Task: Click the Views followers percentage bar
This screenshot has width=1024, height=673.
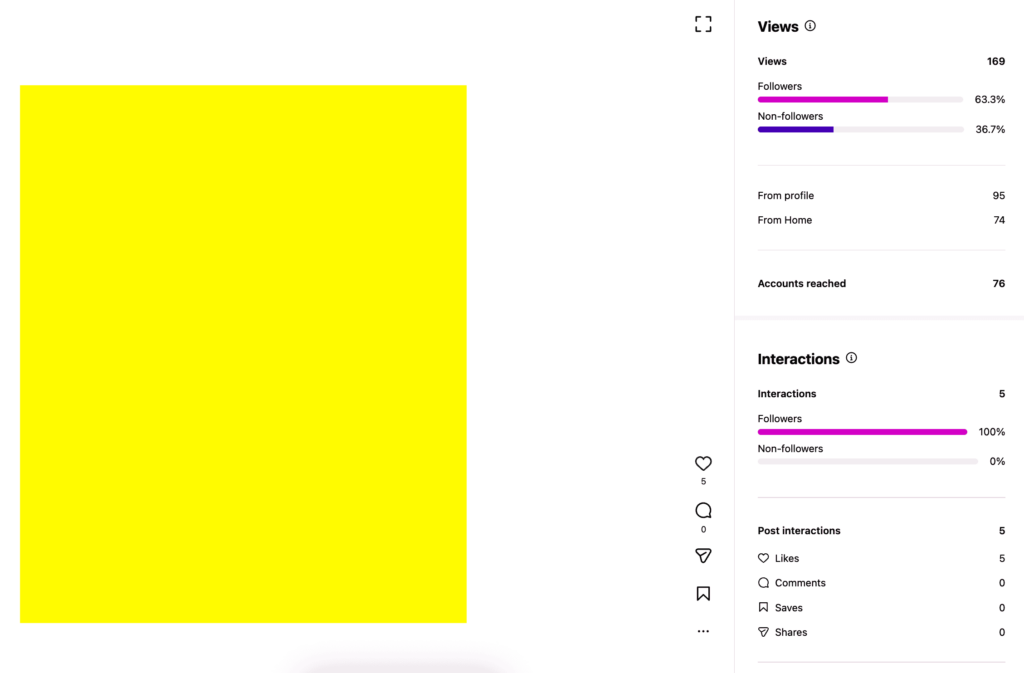Action: click(x=860, y=100)
